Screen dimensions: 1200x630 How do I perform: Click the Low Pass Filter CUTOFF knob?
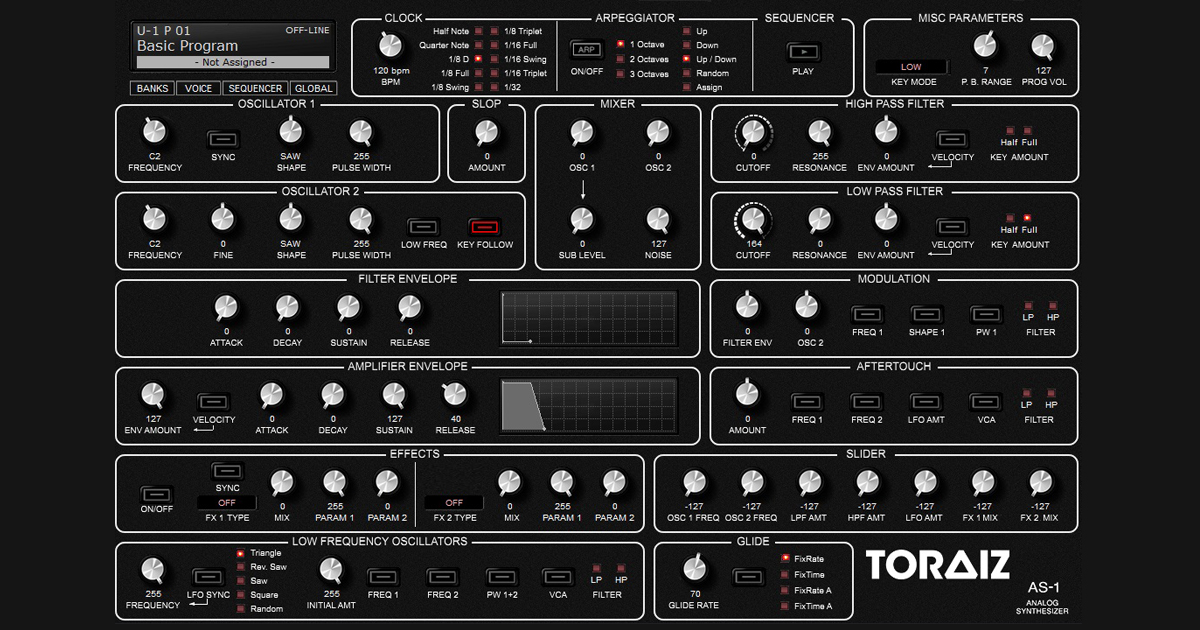[754, 219]
